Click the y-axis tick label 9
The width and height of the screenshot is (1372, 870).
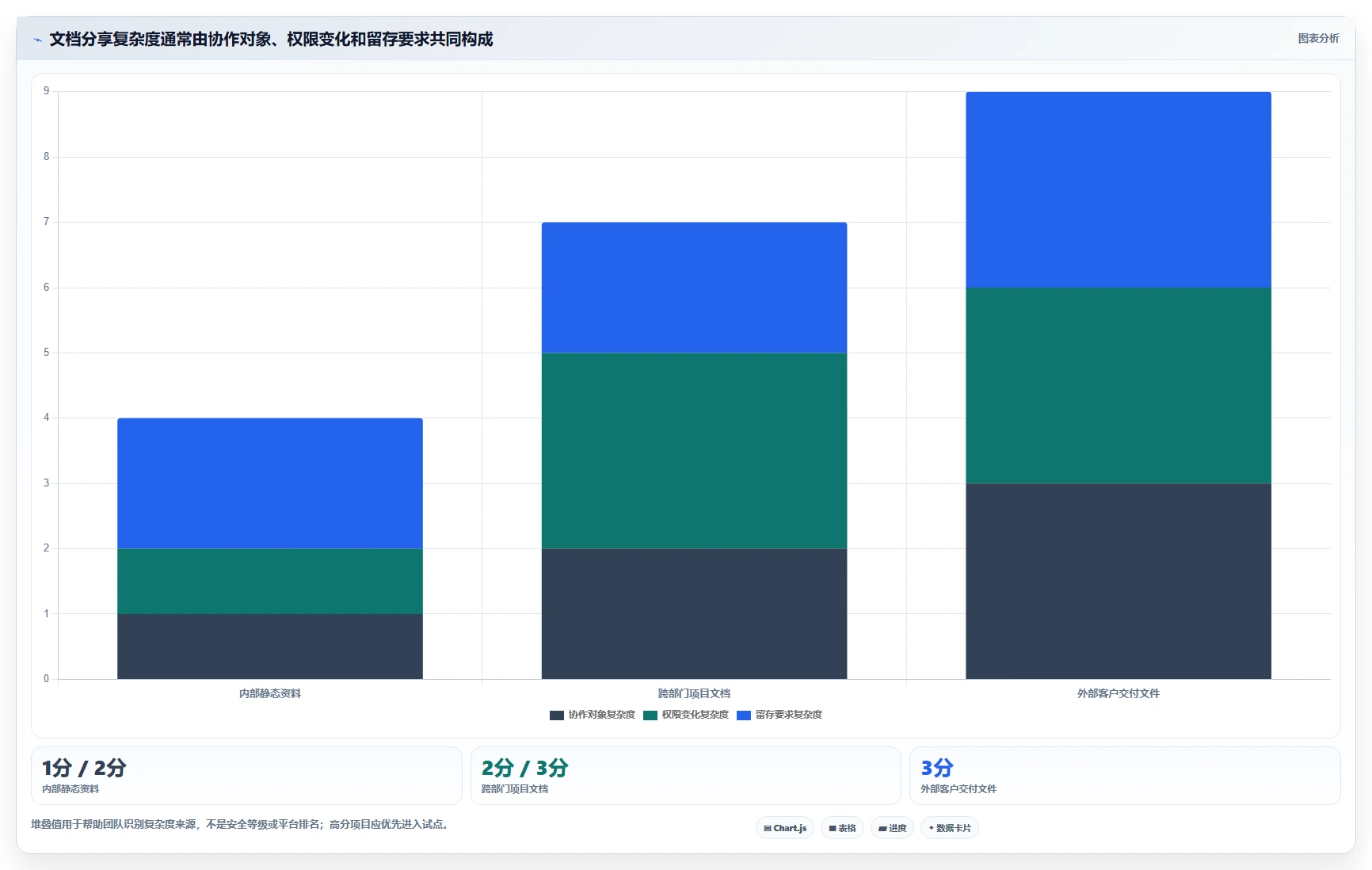click(47, 91)
